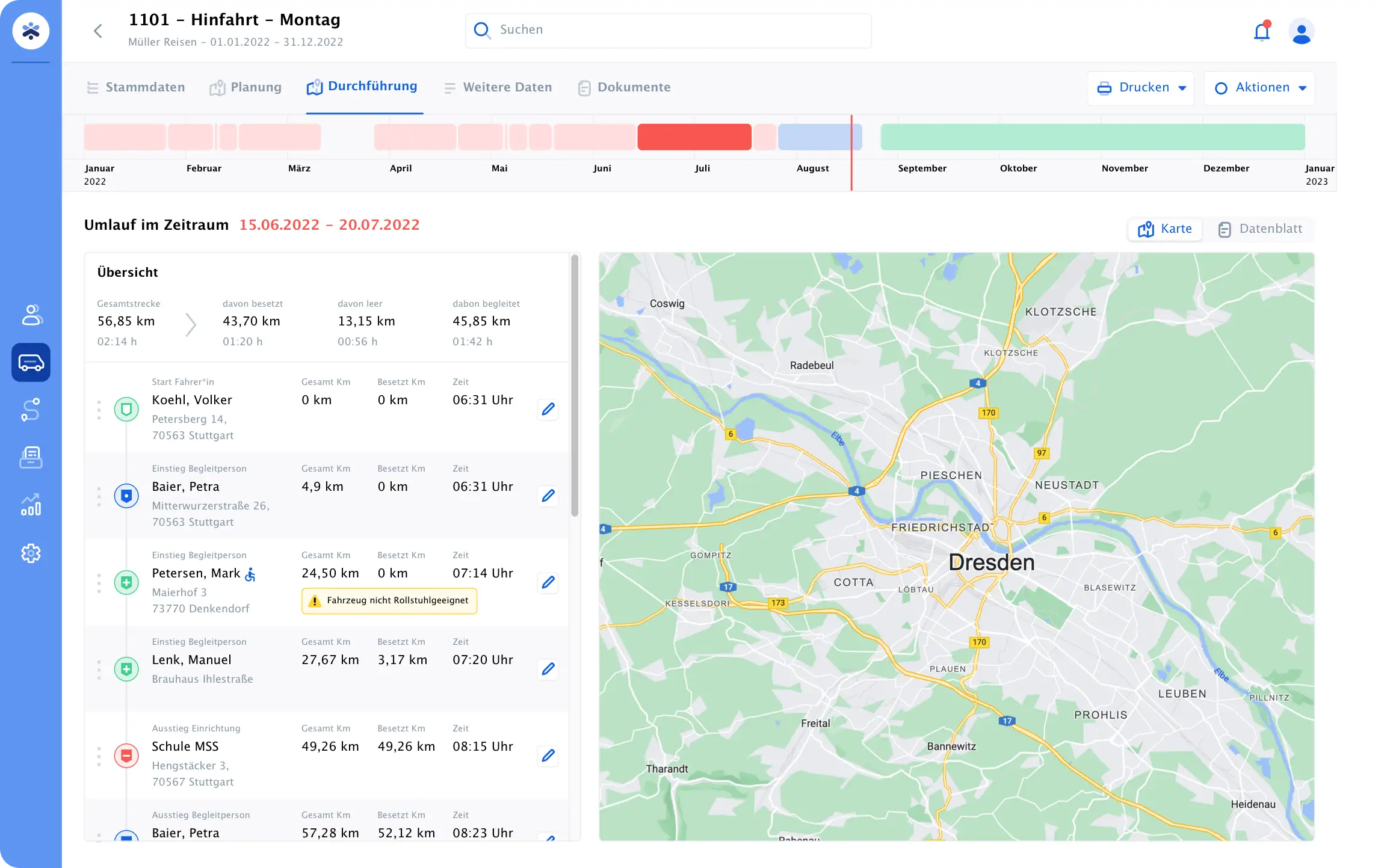
Task: Open the statistics chart sidebar icon
Action: (31, 505)
